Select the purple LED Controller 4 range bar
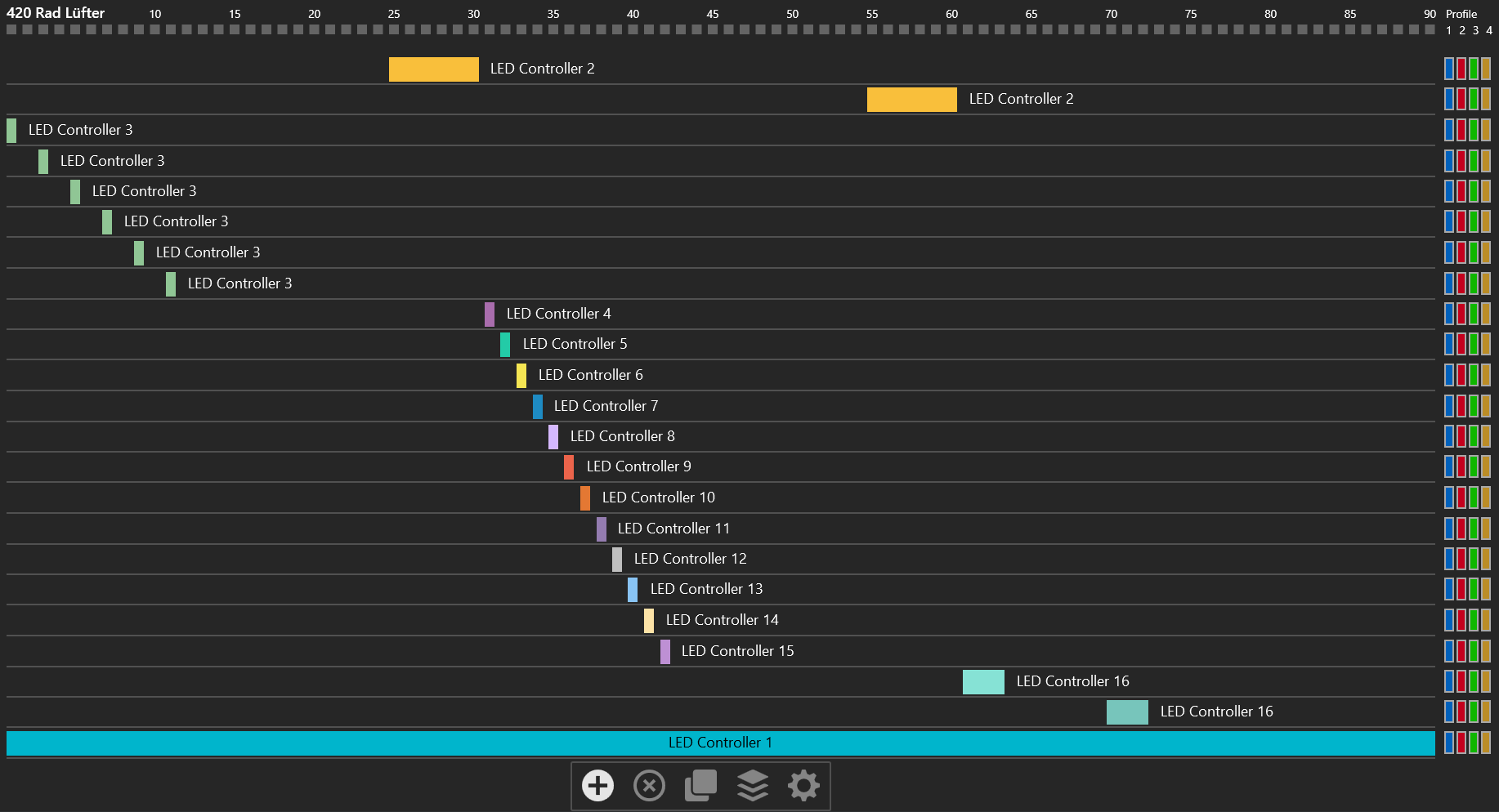The width and height of the screenshot is (1499, 812). (x=490, y=315)
